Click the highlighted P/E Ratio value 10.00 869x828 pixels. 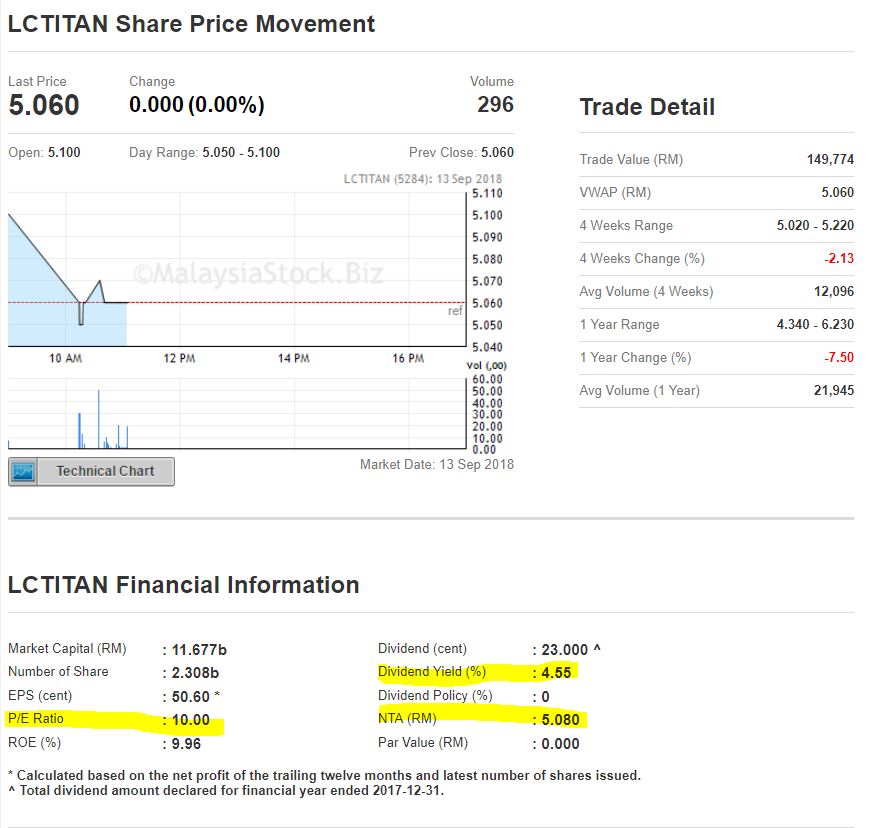tap(191, 720)
